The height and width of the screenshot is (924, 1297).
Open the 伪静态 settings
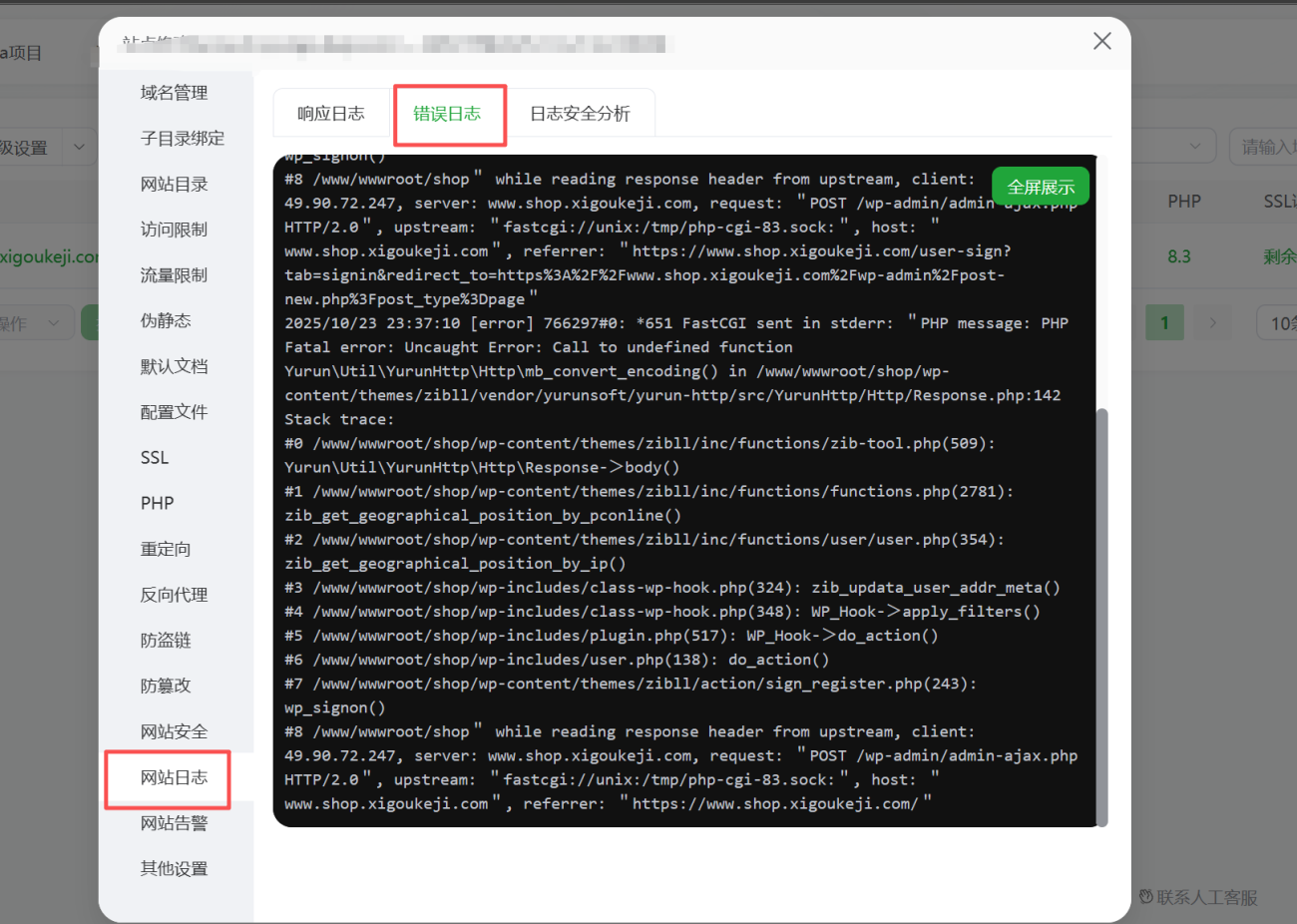click(166, 321)
